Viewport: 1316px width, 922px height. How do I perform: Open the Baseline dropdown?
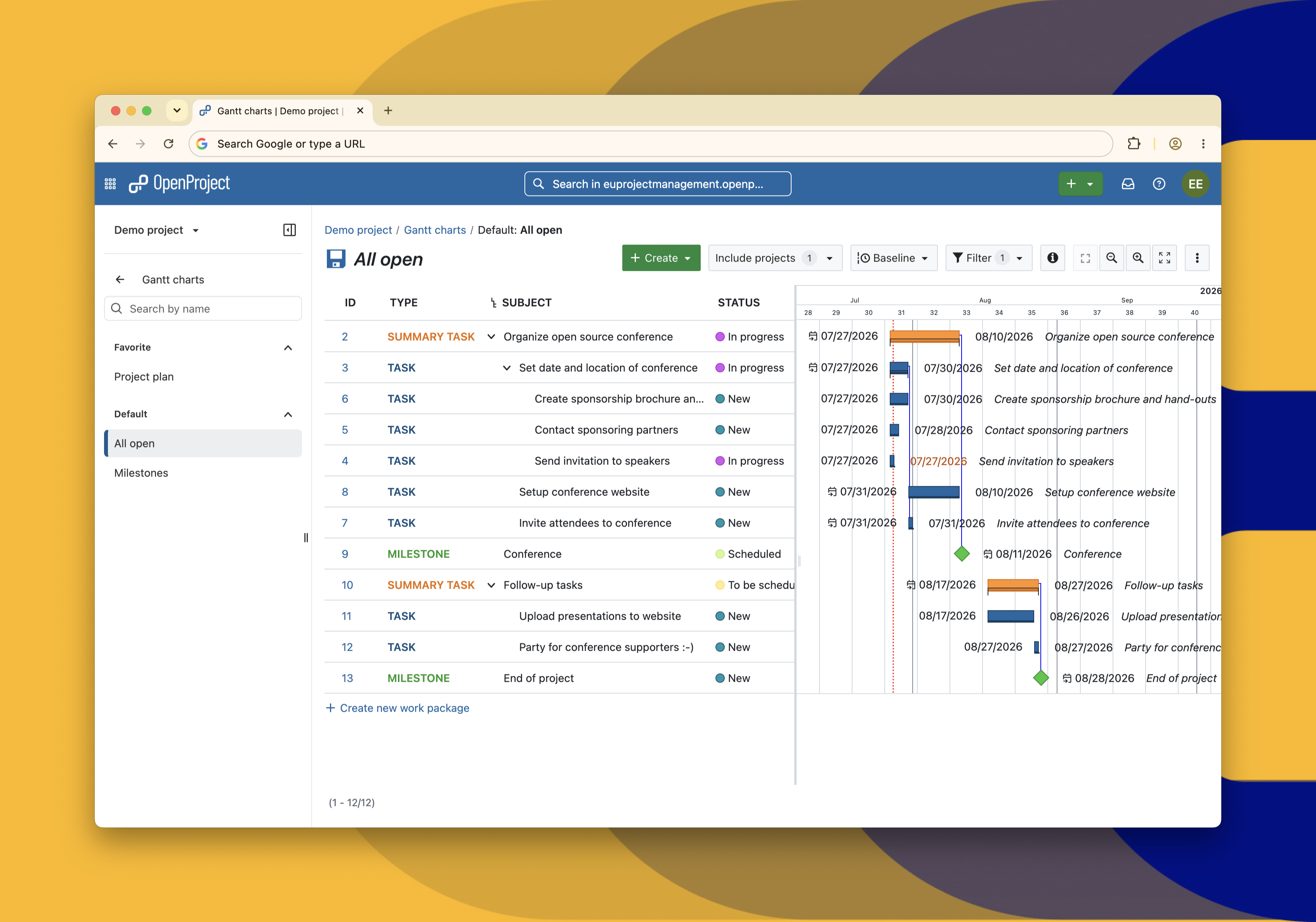click(894, 258)
